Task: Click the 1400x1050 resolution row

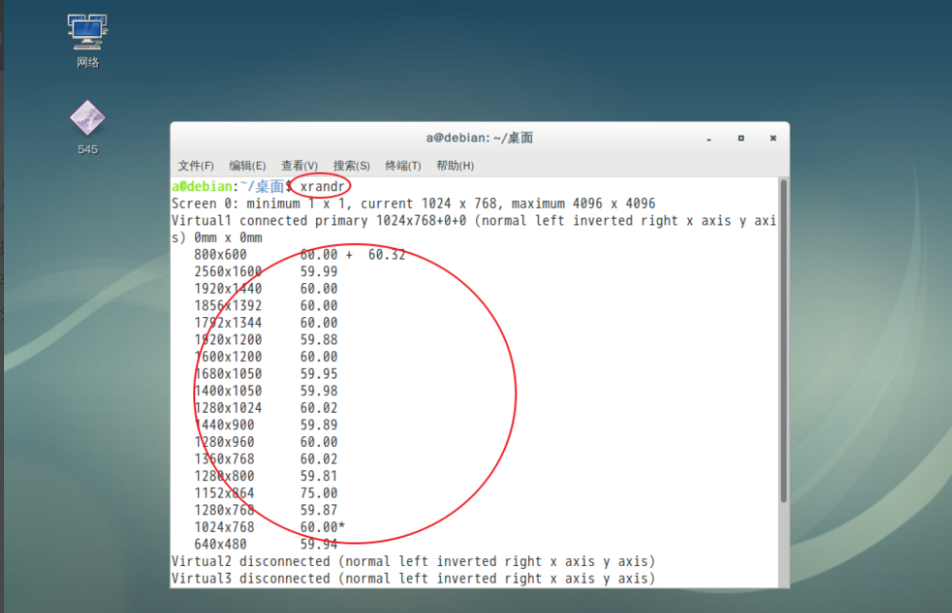Action: point(266,390)
